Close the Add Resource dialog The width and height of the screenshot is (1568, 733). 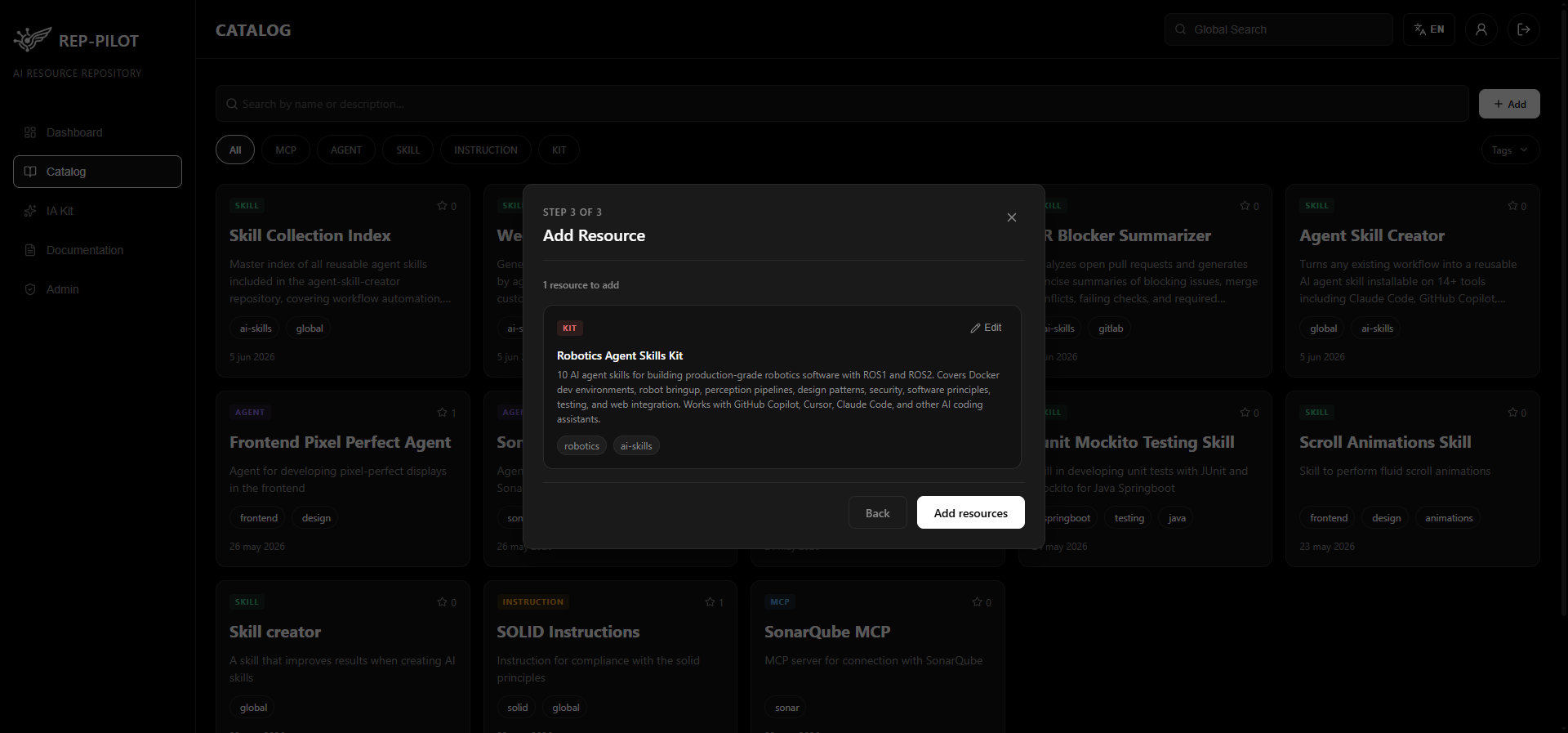1011,217
